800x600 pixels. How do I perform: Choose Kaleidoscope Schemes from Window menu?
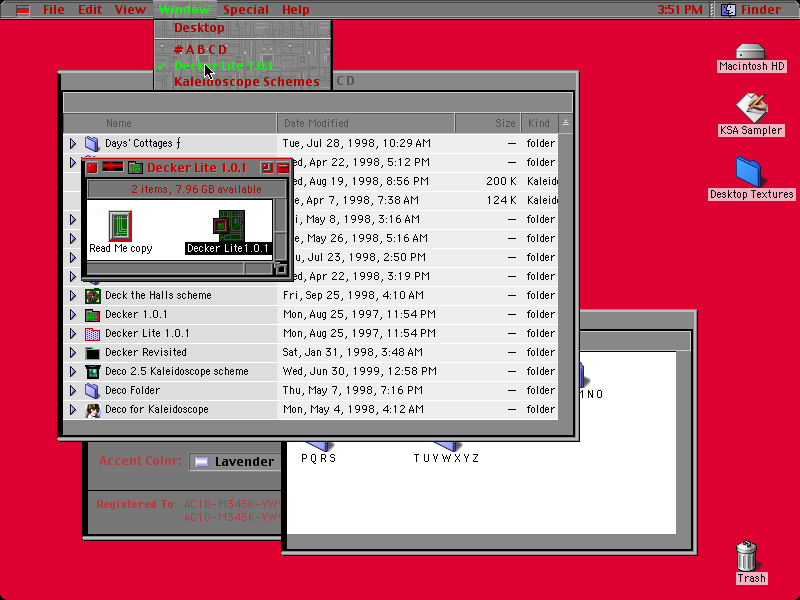tap(246, 82)
